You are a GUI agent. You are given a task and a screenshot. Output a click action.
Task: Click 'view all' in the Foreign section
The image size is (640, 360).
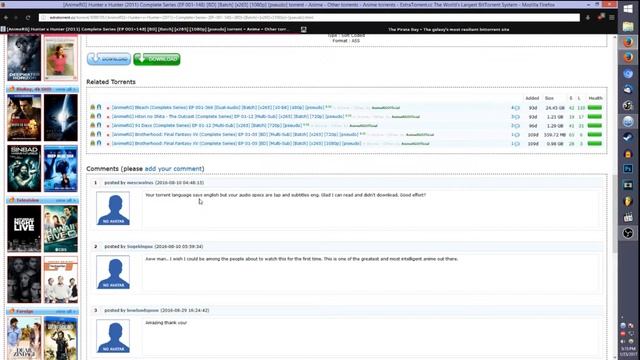click(x=65, y=311)
